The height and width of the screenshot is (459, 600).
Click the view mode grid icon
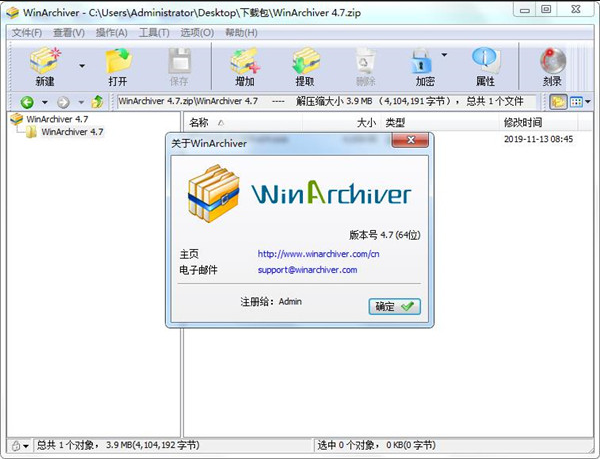click(x=576, y=102)
